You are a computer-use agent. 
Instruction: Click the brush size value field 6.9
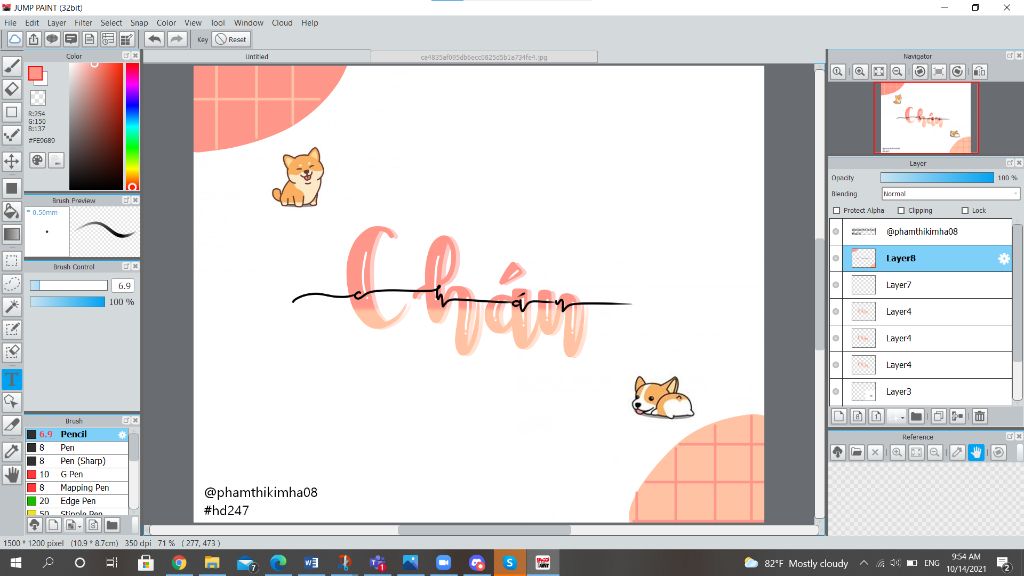pyautogui.click(x=124, y=285)
